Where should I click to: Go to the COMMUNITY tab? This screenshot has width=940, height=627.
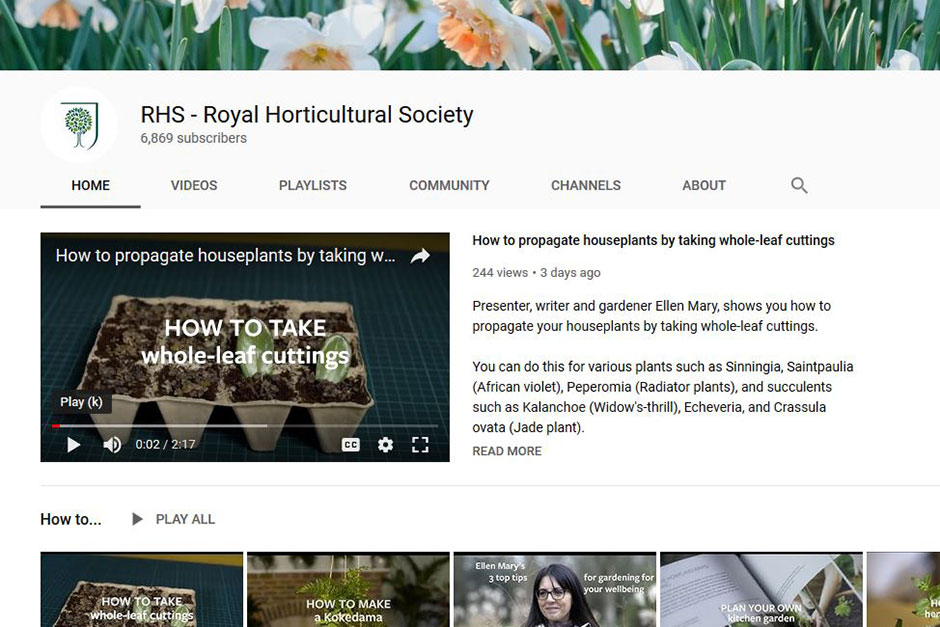pyautogui.click(x=449, y=185)
